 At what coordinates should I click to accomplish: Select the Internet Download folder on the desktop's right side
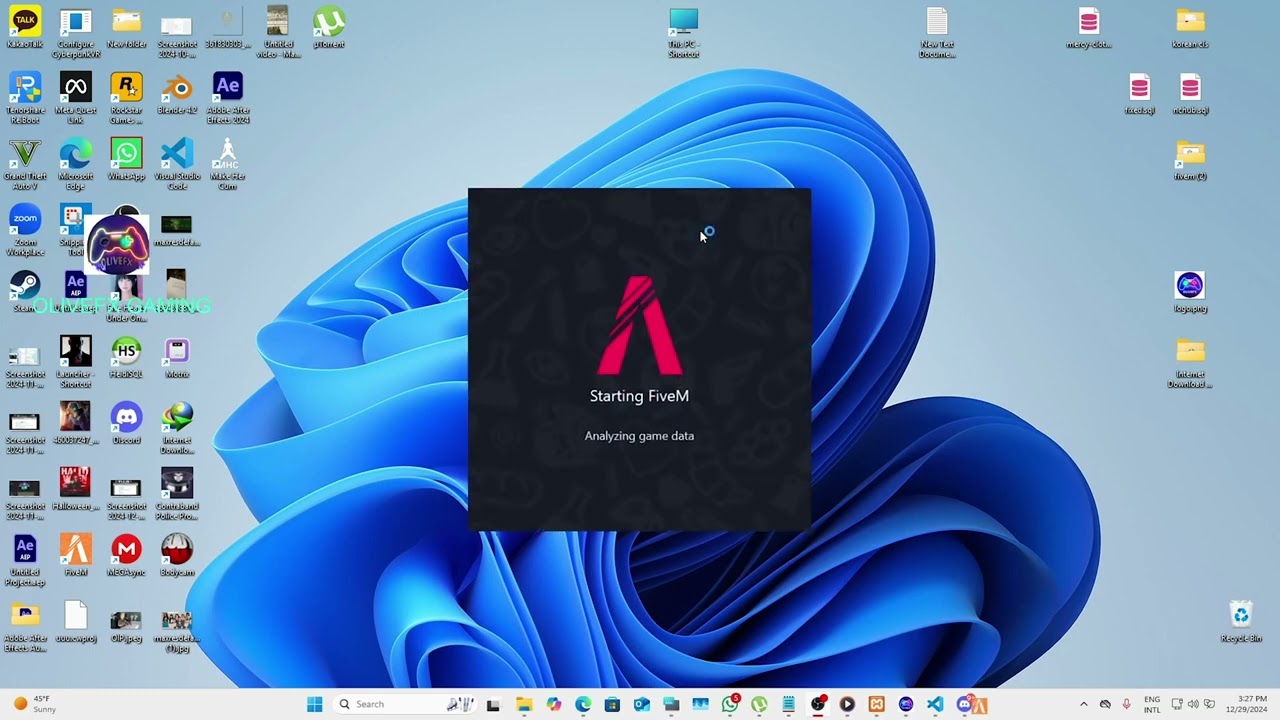pyautogui.click(x=1190, y=362)
